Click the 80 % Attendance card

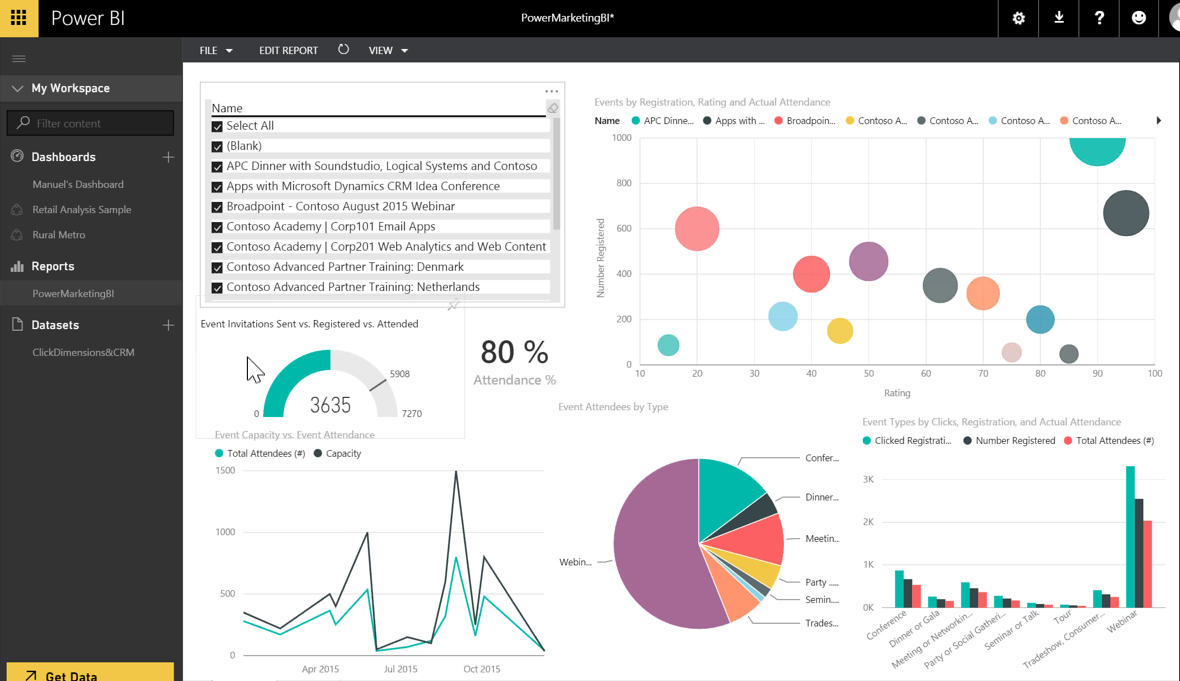point(515,363)
